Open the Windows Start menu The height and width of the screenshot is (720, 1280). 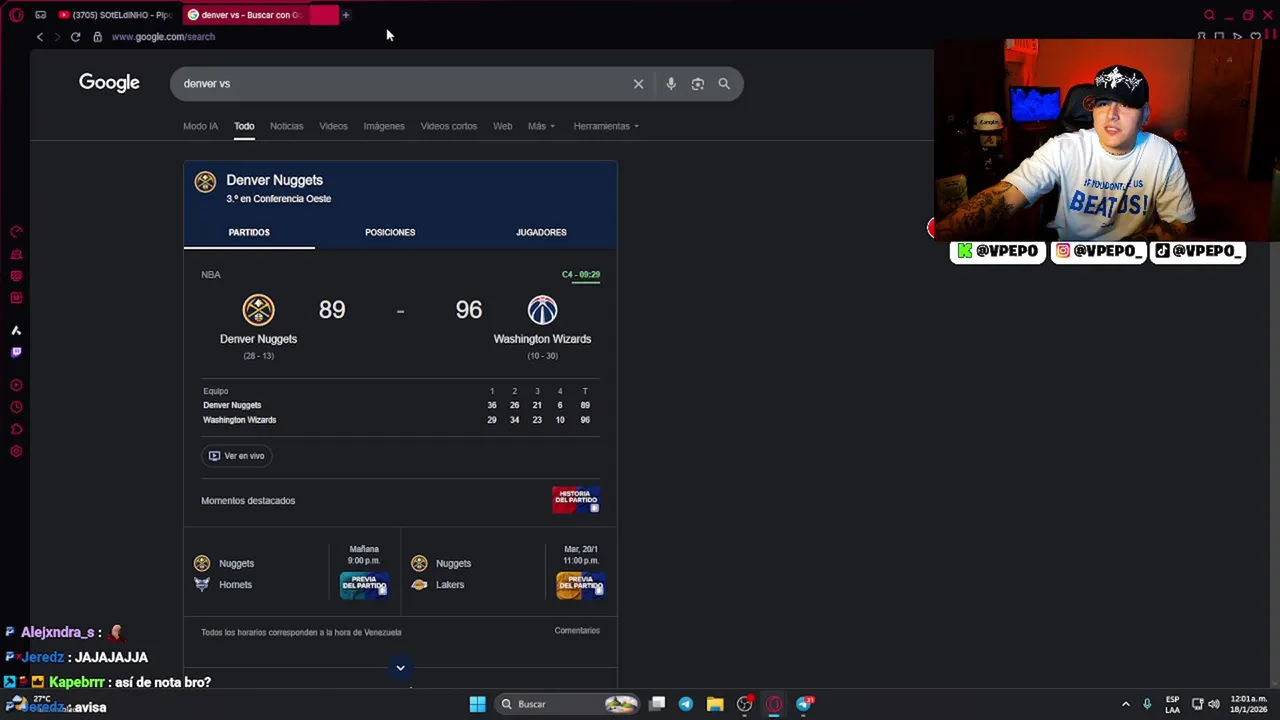(x=478, y=704)
